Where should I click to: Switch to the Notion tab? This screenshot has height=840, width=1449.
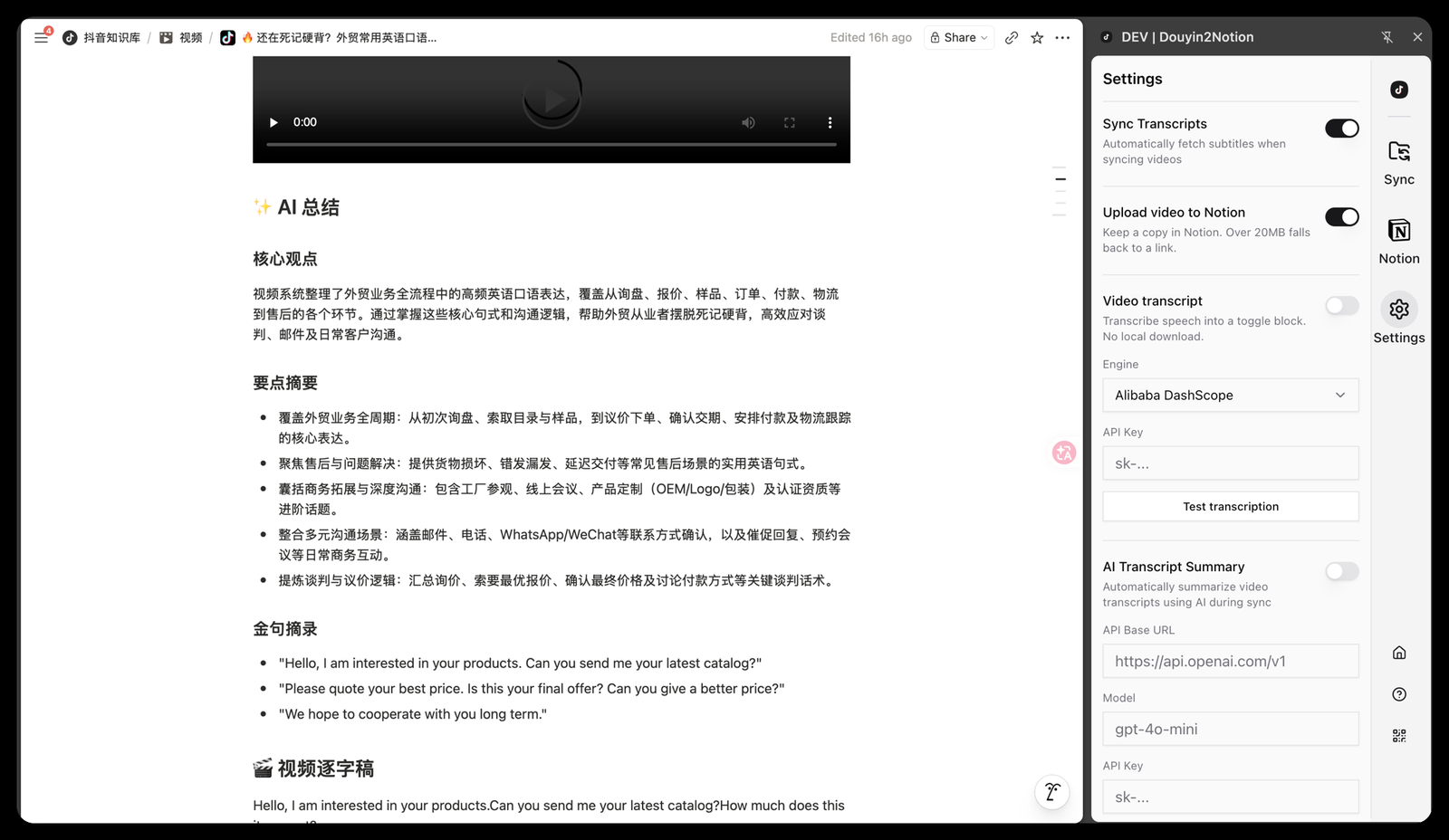pos(1399,242)
